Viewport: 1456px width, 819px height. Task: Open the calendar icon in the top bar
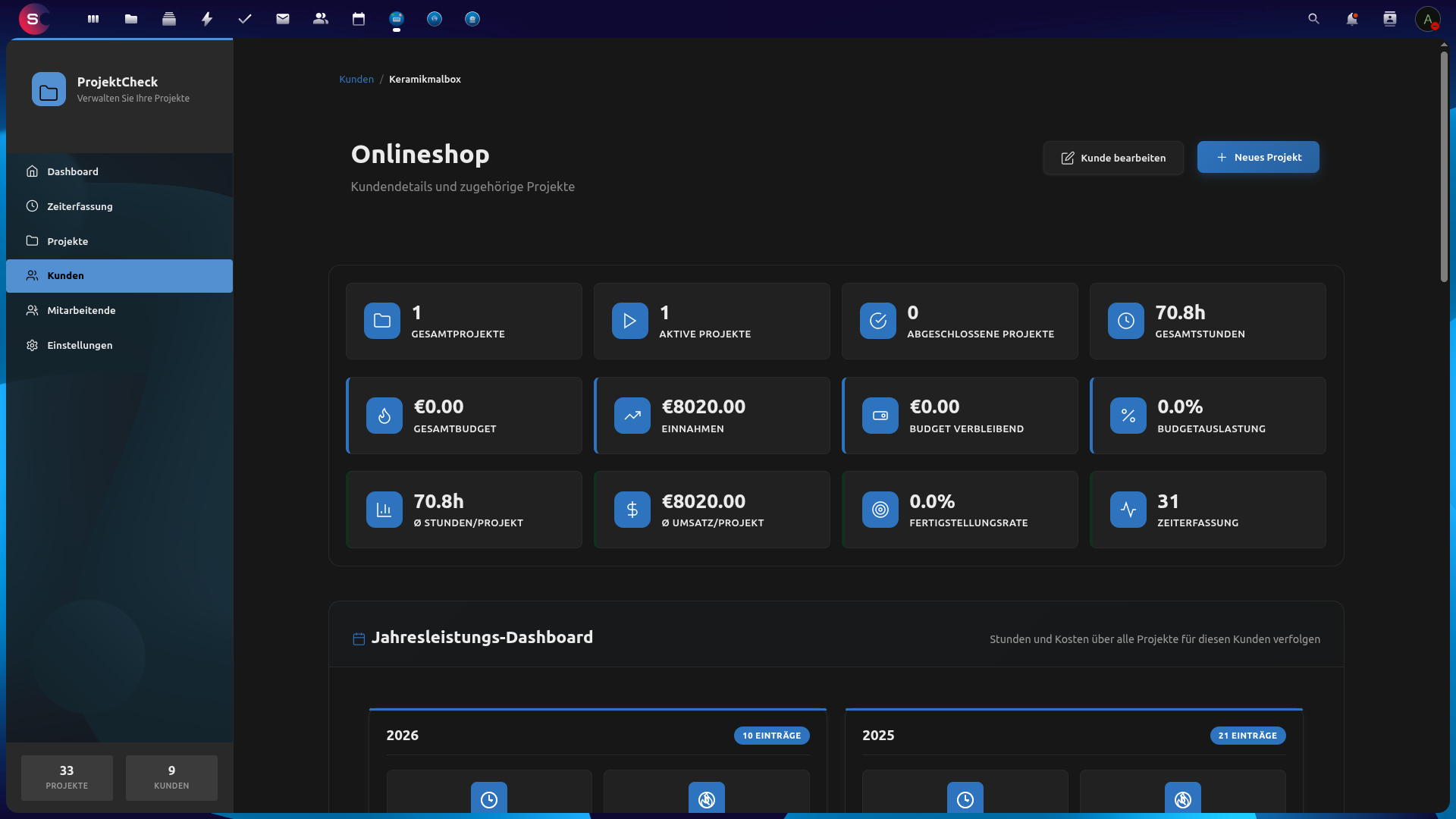[x=359, y=19]
